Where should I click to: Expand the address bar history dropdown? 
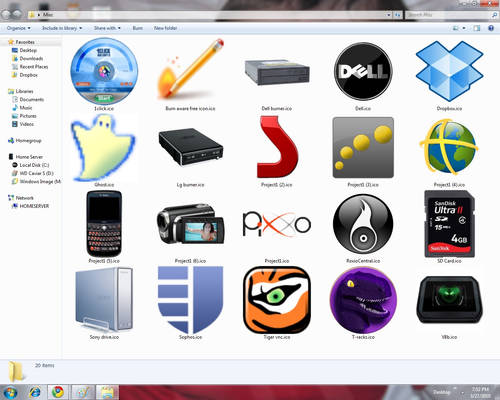[x=389, y=15]
